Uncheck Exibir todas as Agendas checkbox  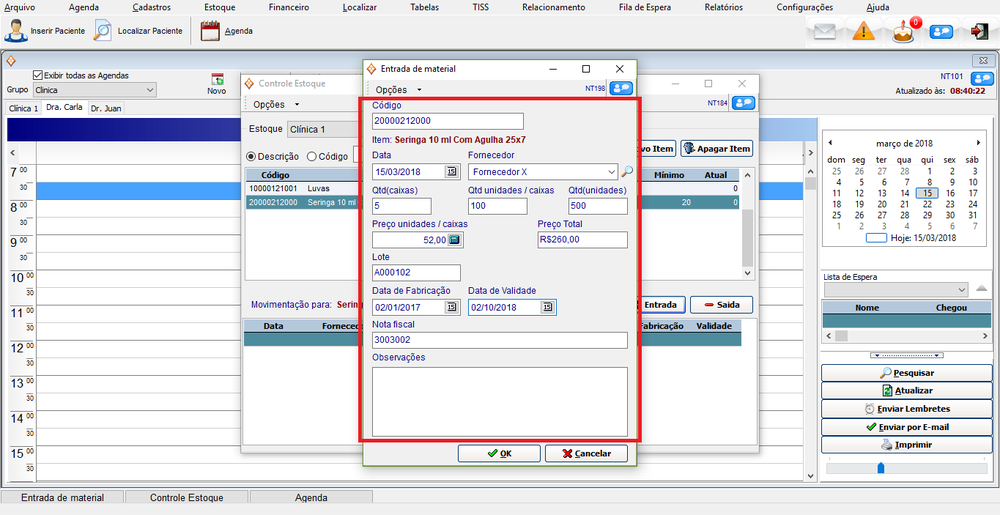[x=38, y=75]
